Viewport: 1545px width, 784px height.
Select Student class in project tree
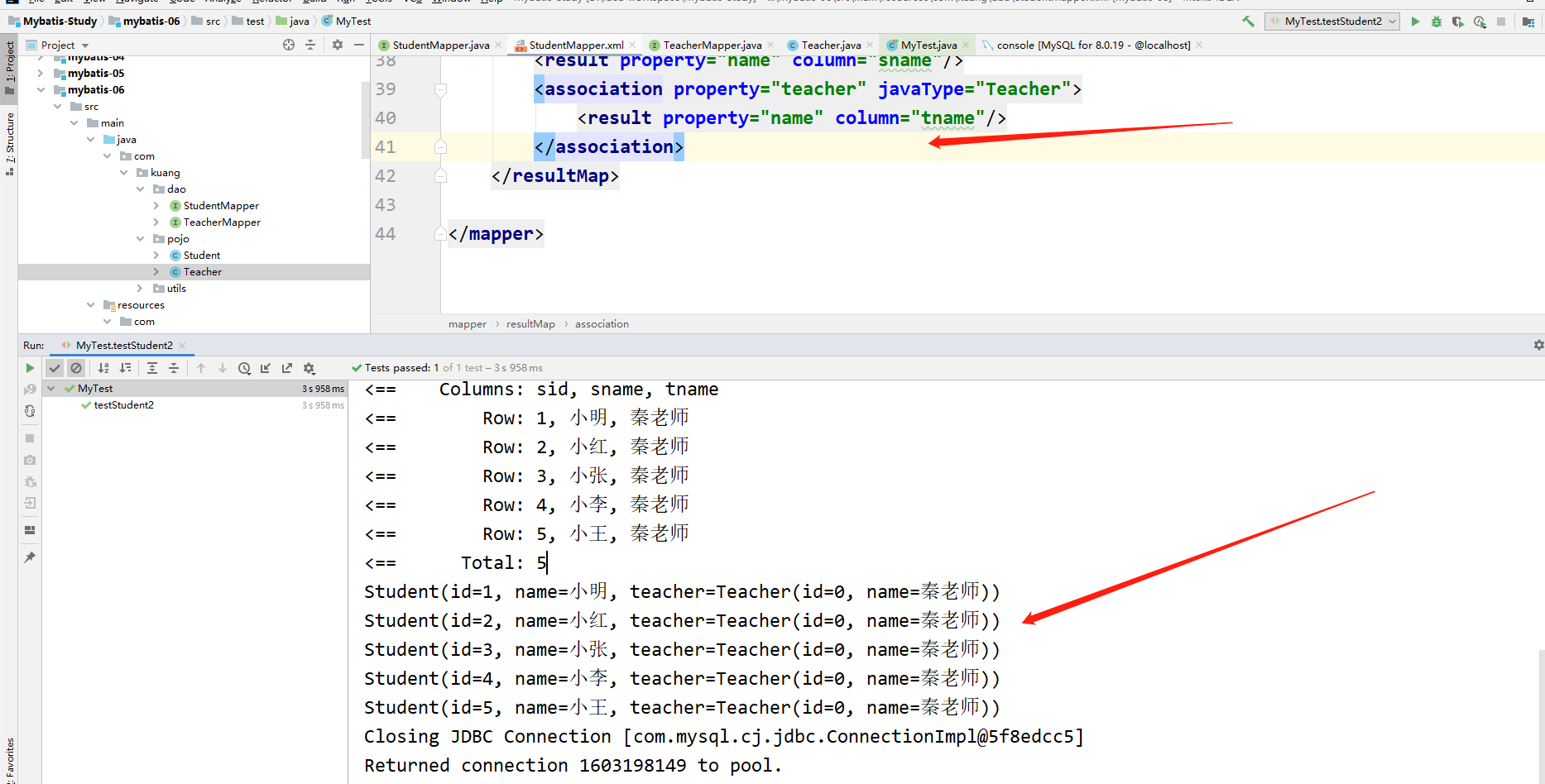tap(201, 256)
